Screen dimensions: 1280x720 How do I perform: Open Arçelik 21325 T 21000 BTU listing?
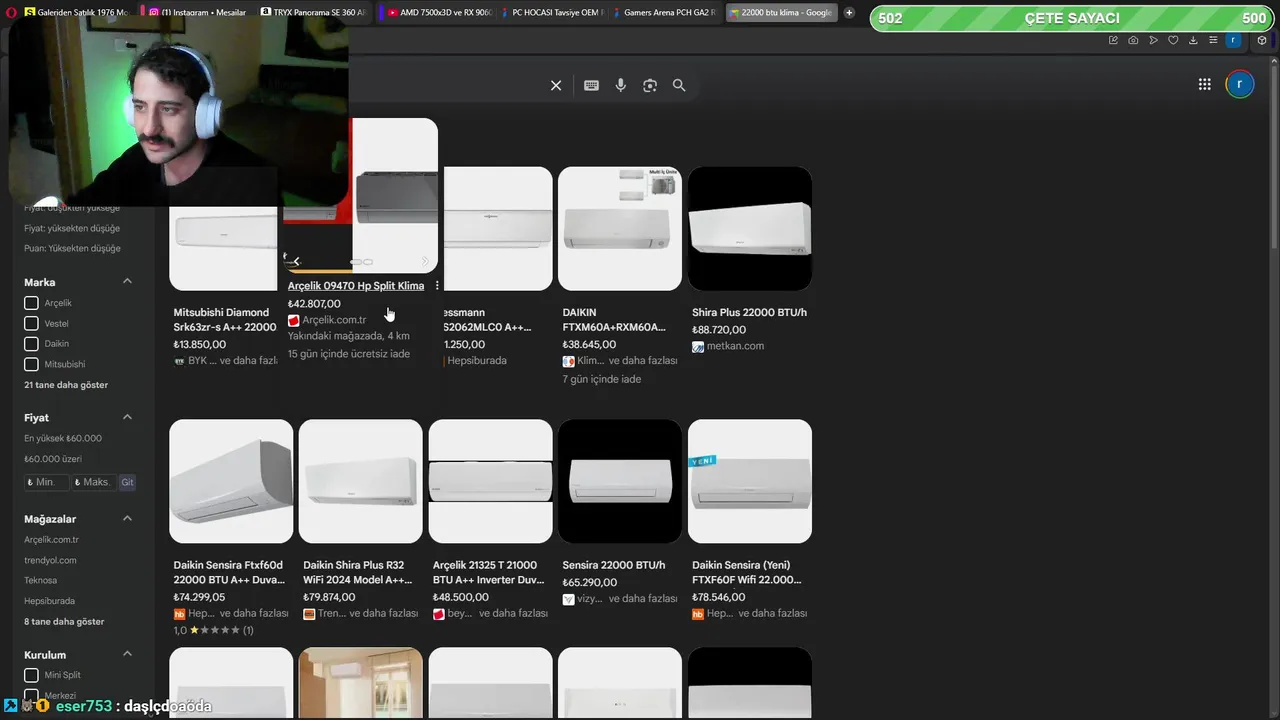pyautogui.click(x=489, y=572)
